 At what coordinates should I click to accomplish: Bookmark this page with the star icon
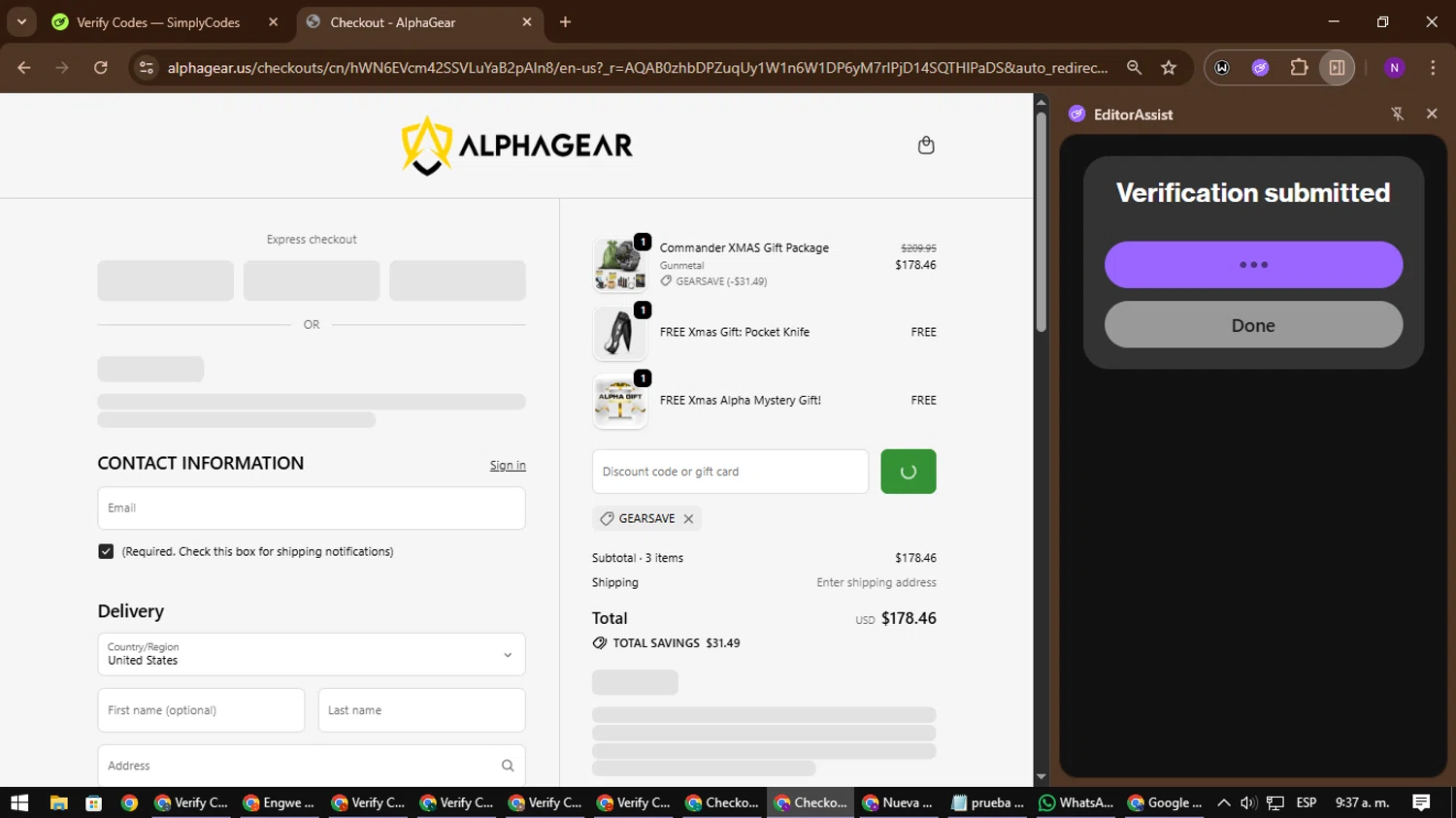pos(1169,68)
